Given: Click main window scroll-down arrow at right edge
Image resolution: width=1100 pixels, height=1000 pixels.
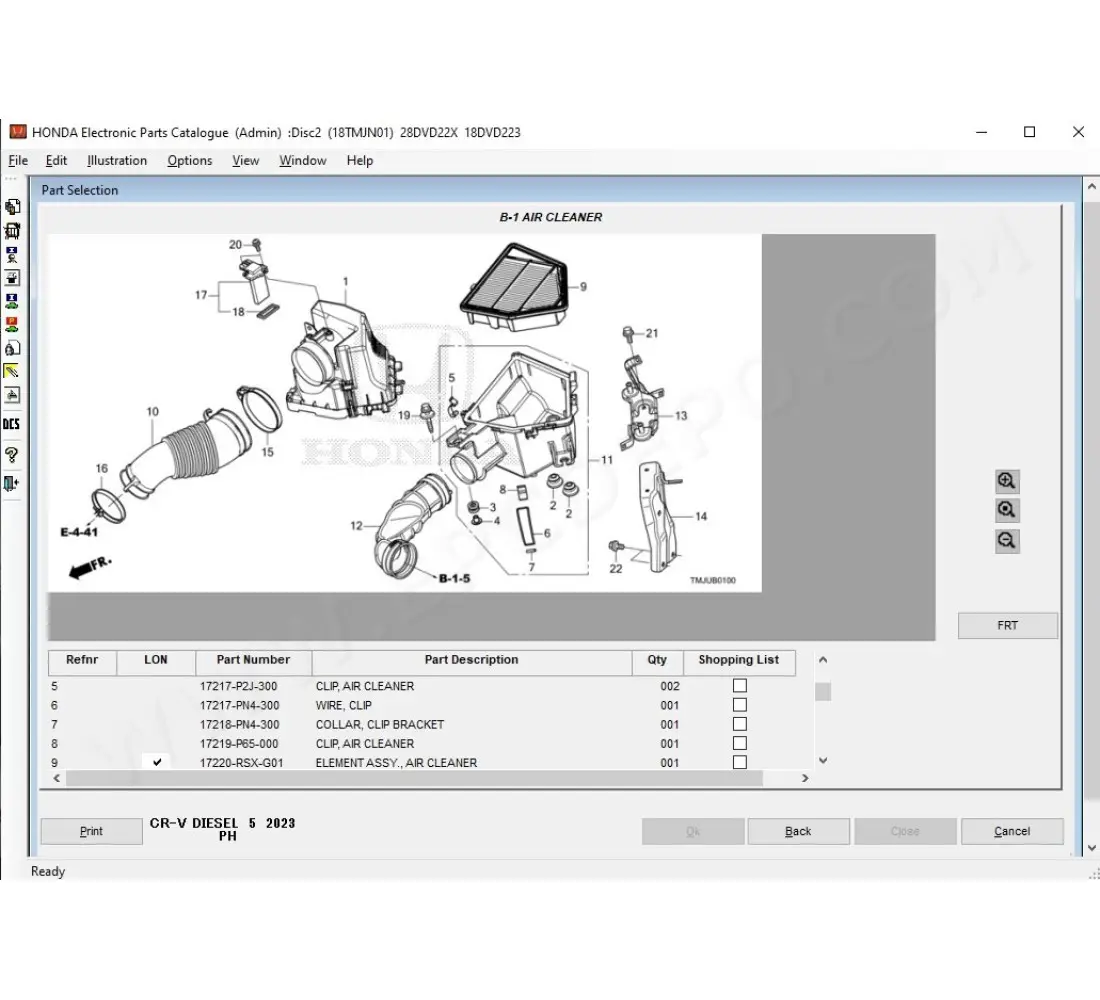Looking at the screenshot, I should pos(1092,848).
